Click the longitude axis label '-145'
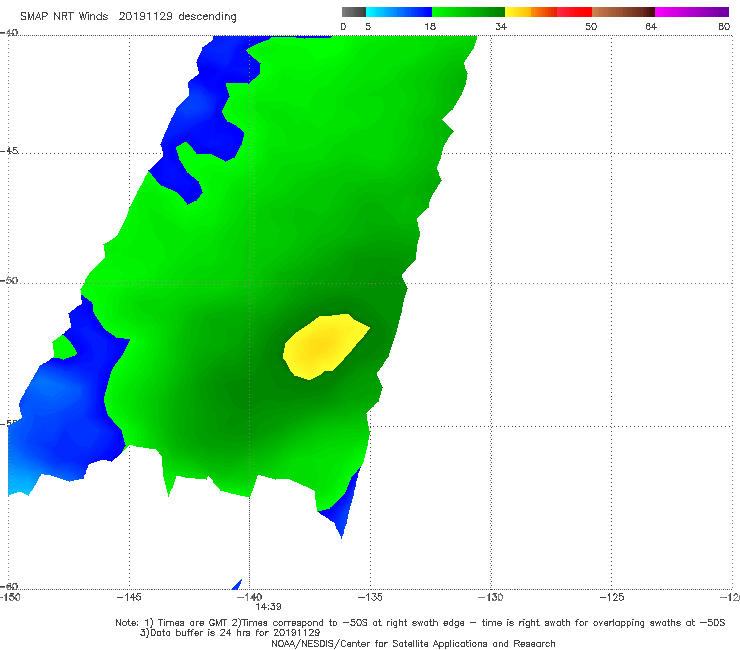This screenshot has height=650, width=740. [x=129, y=597]
